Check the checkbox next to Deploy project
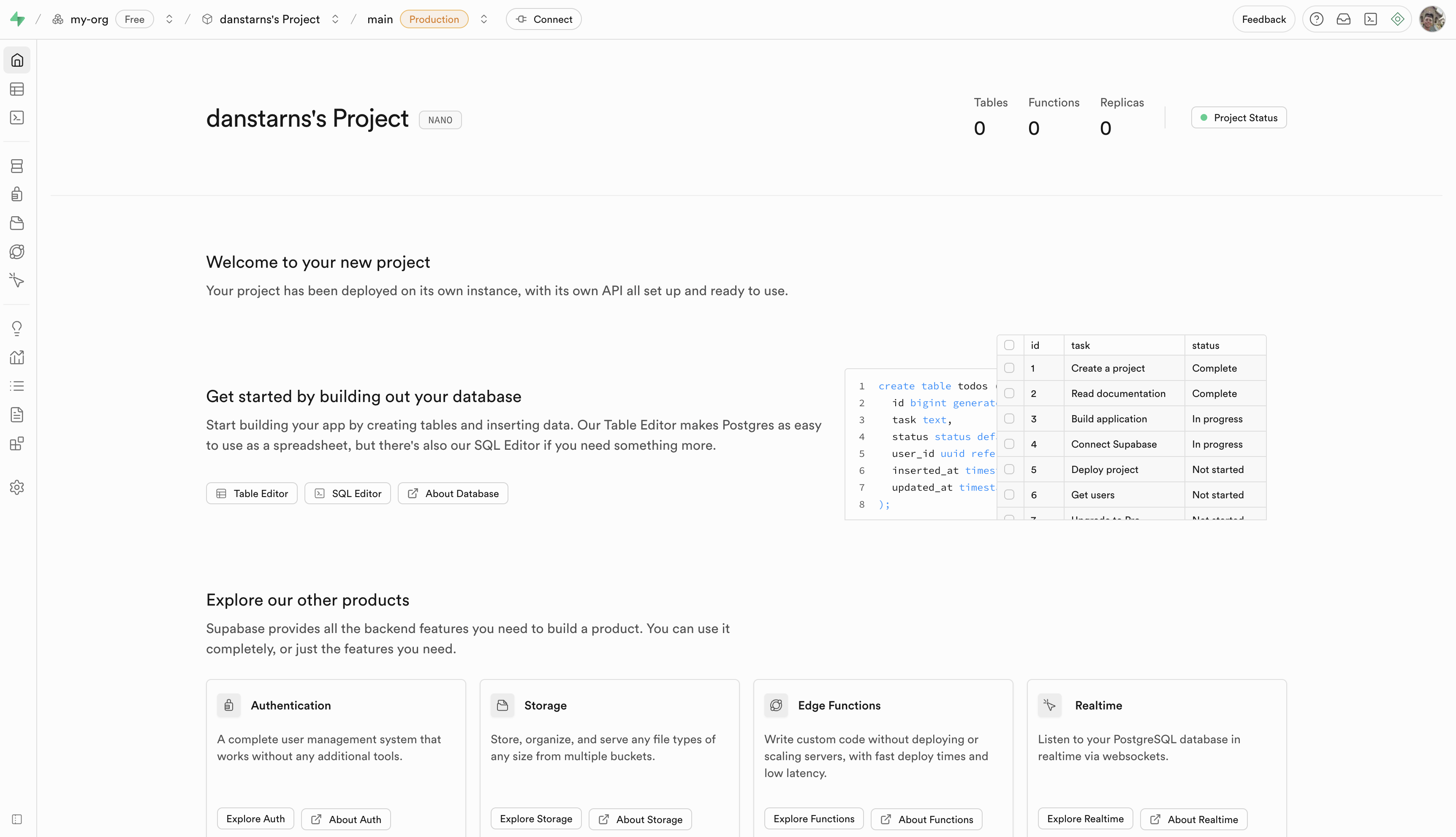 [1009, 469]
